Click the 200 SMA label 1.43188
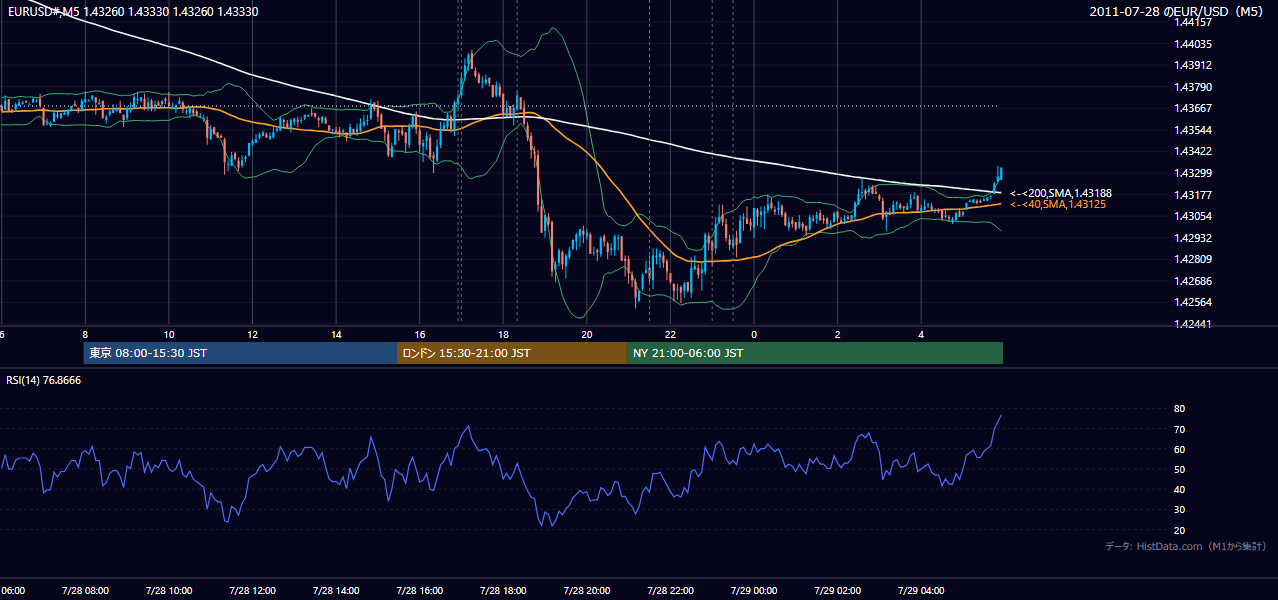1278x600 pixels. (1061, 193)
